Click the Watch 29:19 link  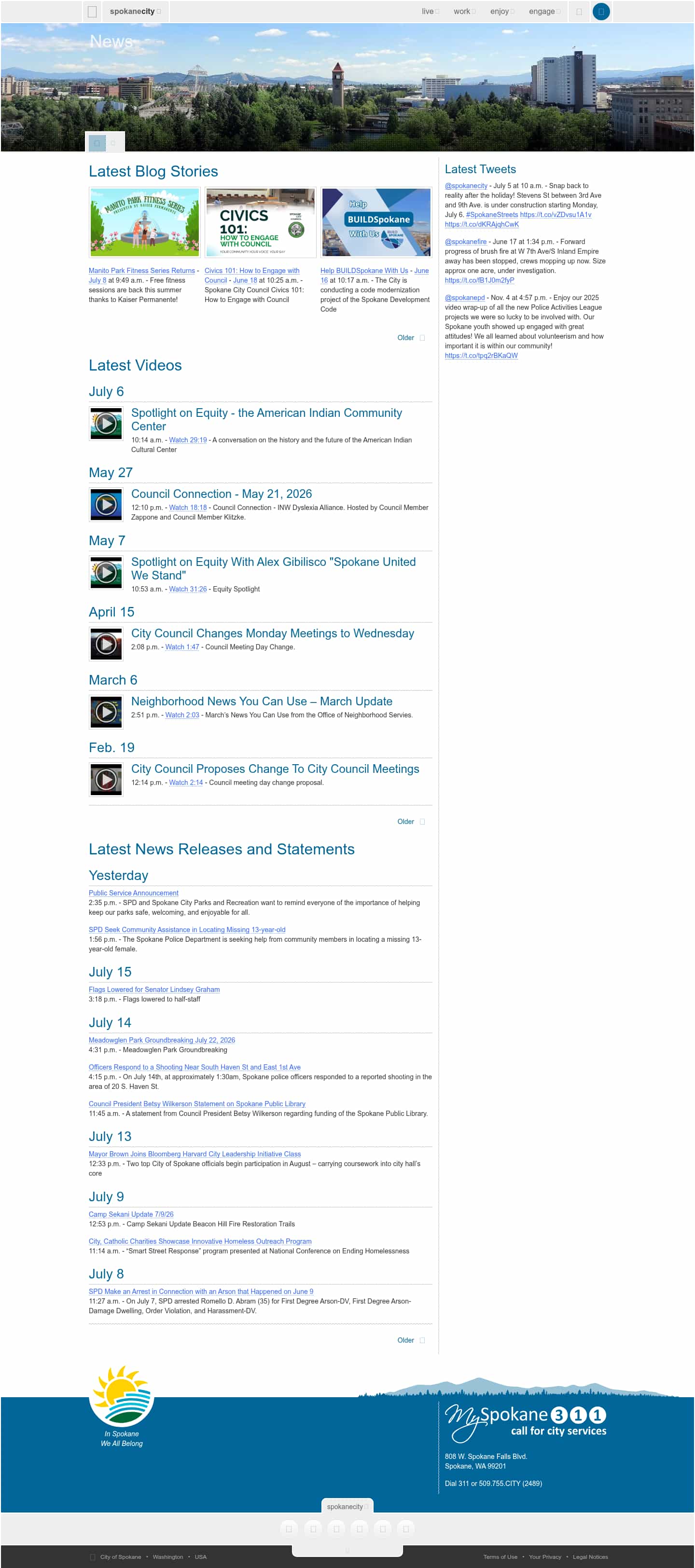coord(188,440)
